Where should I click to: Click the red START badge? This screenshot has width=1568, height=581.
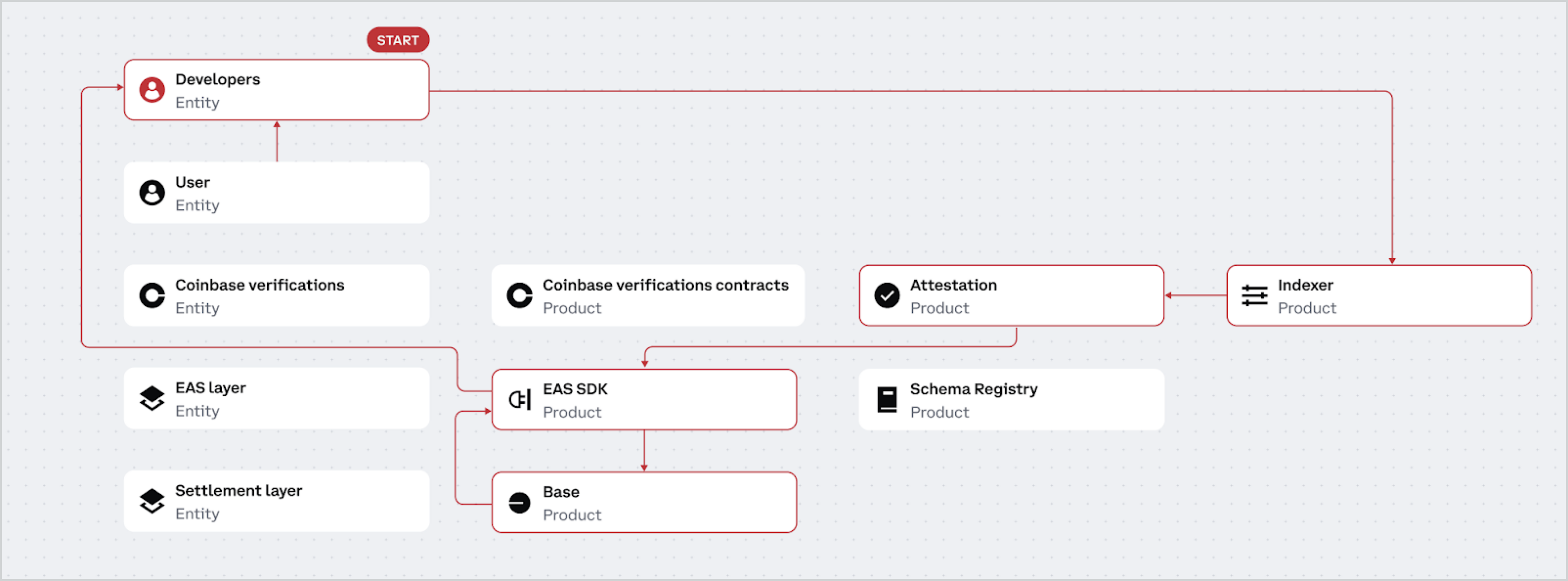(x=398, y=40)
